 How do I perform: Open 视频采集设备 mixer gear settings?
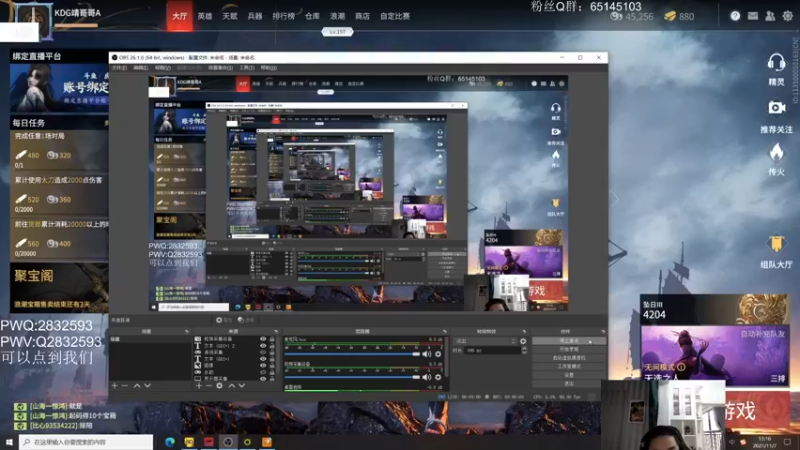(438, 377)
